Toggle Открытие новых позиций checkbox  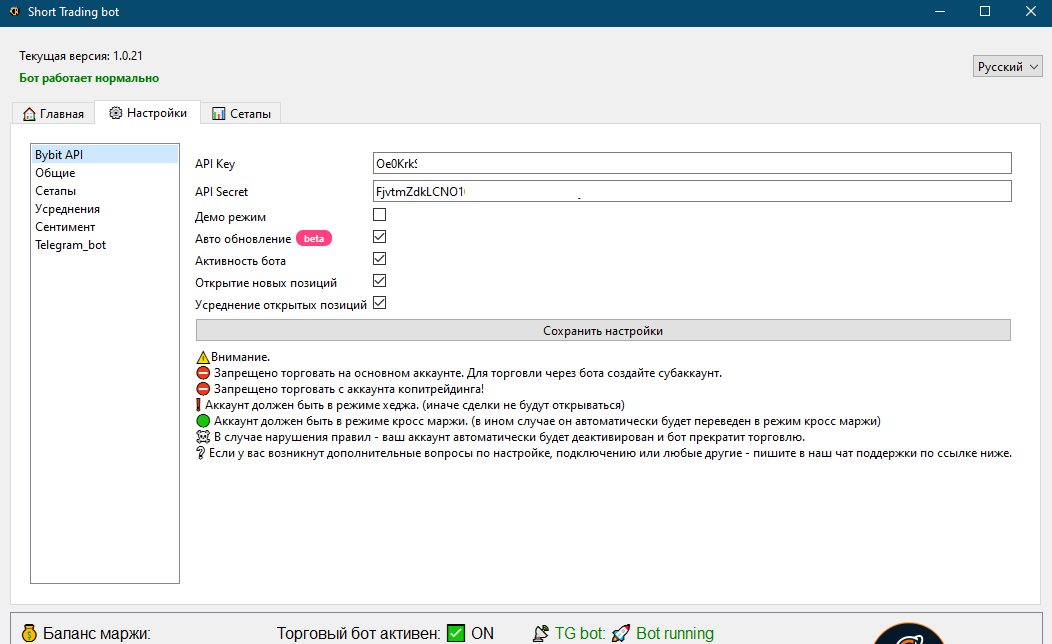point(380,281)
